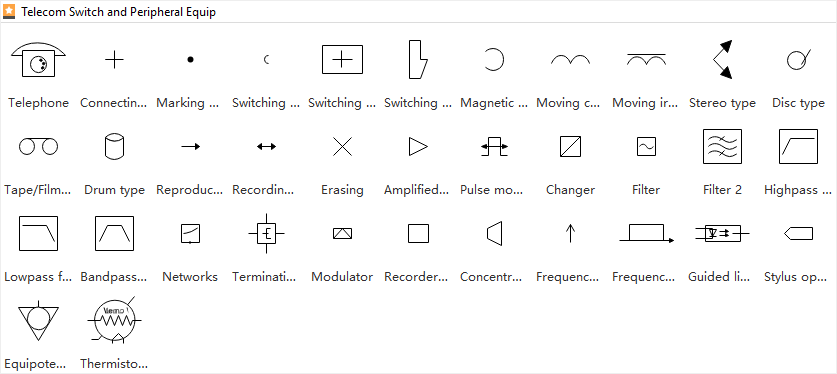The image size is (837, 374).
Task: Pick the Highpass filter symbol
Action: (x=799, y=146)
